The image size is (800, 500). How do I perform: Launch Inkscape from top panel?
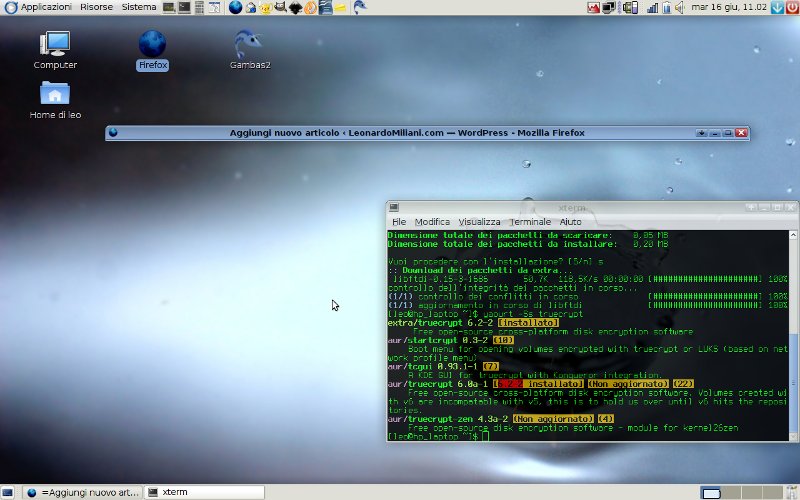(295, 7)
